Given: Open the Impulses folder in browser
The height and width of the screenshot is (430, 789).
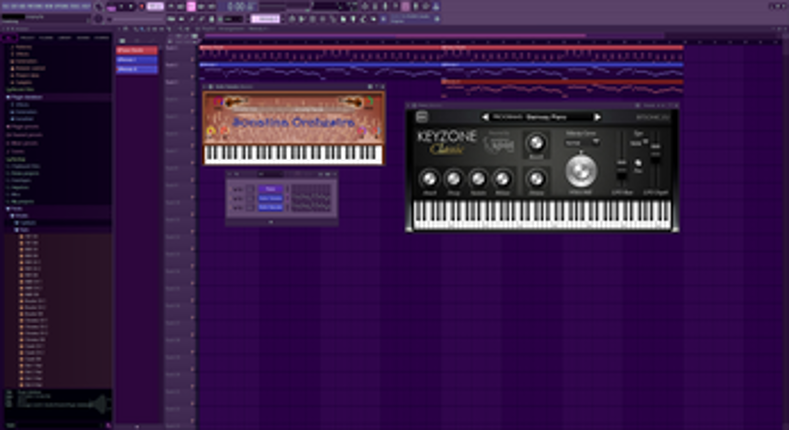Looking at the screenshot, I should [x=19, y=187].
